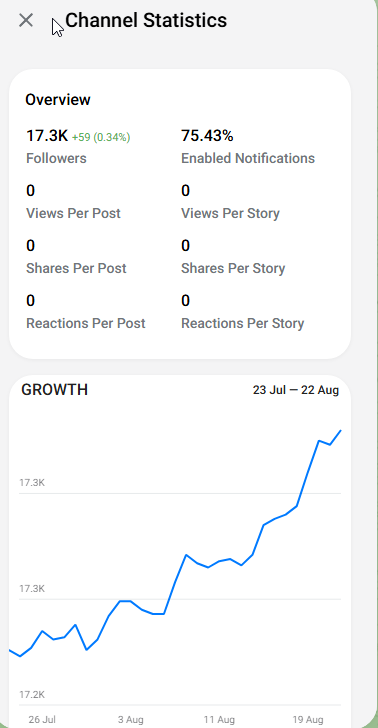Click the +59 (0.34%) growth indicator
This screenshot has width=378, height=728.
pyautogui.click(x=101, y=137)
